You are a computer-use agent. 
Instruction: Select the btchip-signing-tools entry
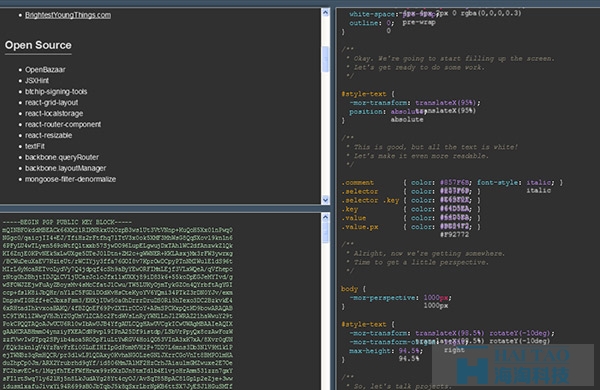point(56,91)
